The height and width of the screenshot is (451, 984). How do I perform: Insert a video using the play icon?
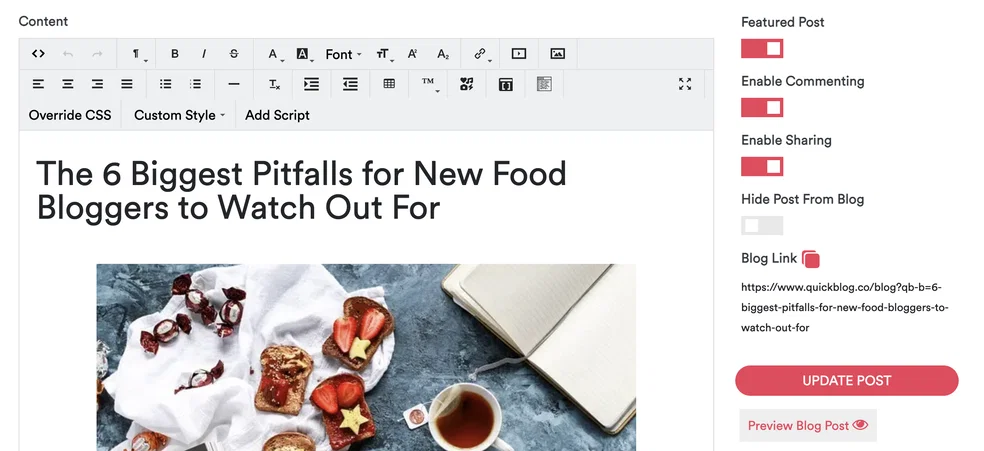[518, 54]
